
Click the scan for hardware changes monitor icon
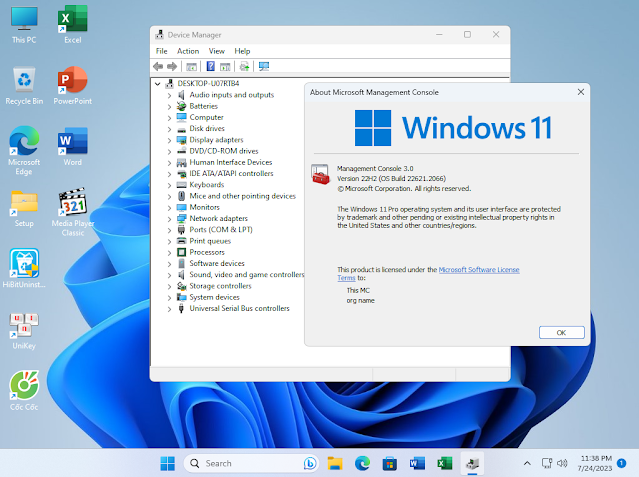(x=264, y=67)
